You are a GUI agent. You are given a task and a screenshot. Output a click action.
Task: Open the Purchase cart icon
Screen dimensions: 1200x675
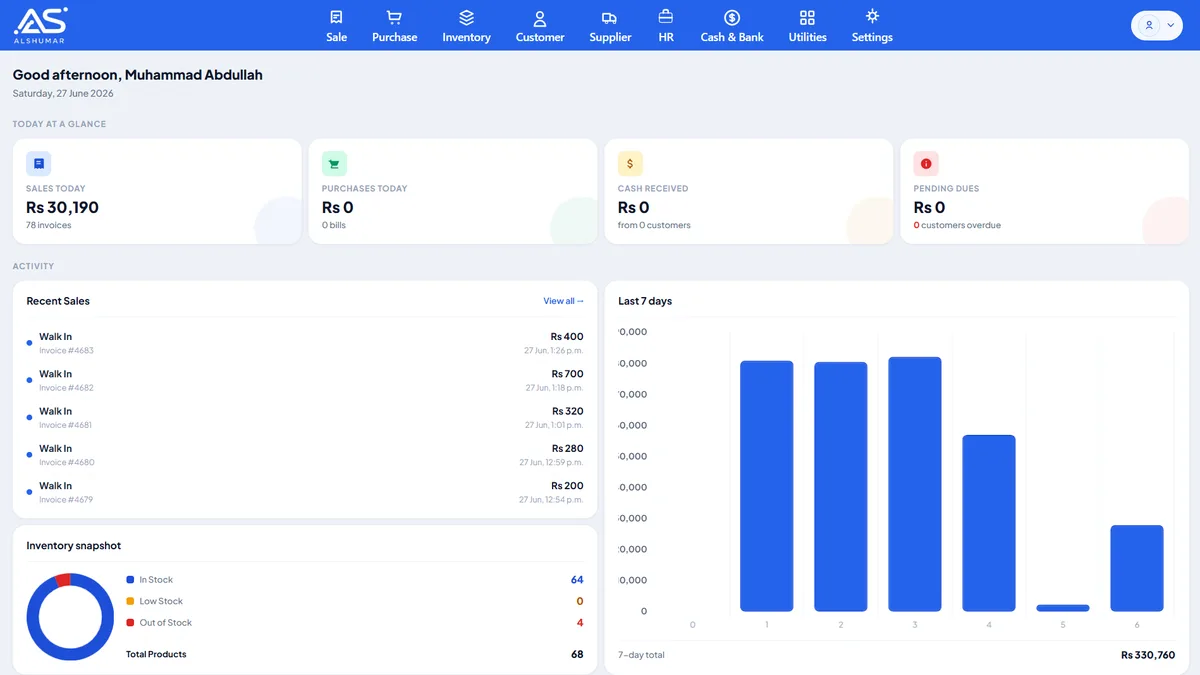click(x=394, y=17)
